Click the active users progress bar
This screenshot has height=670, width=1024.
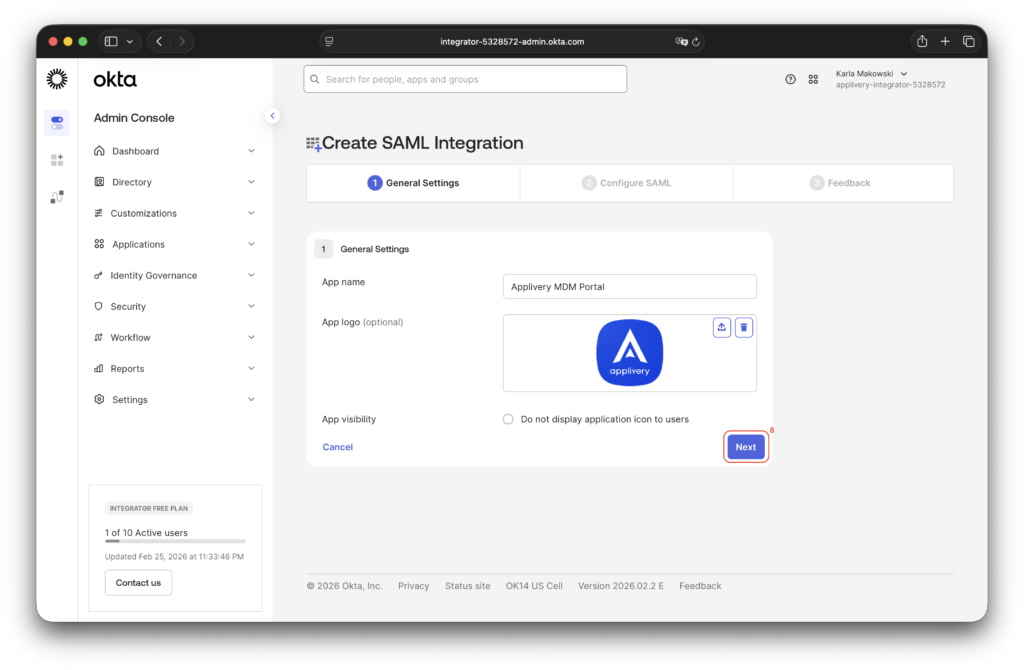(x=175, y=541)
